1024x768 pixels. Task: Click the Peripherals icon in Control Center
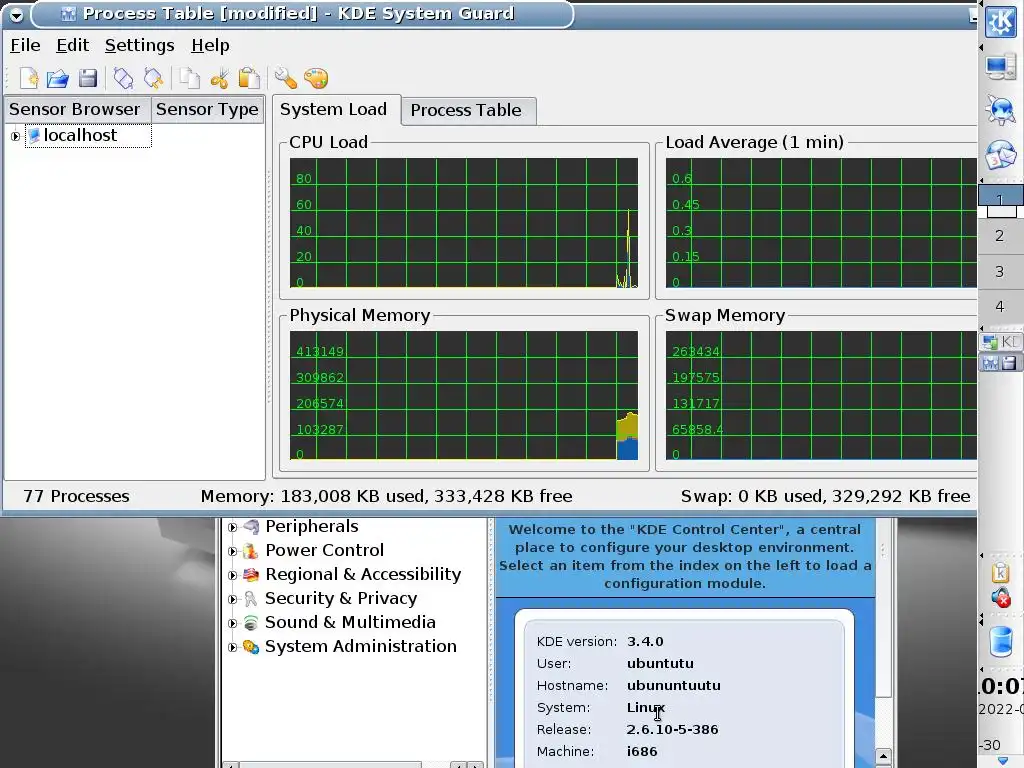[251, 526]
